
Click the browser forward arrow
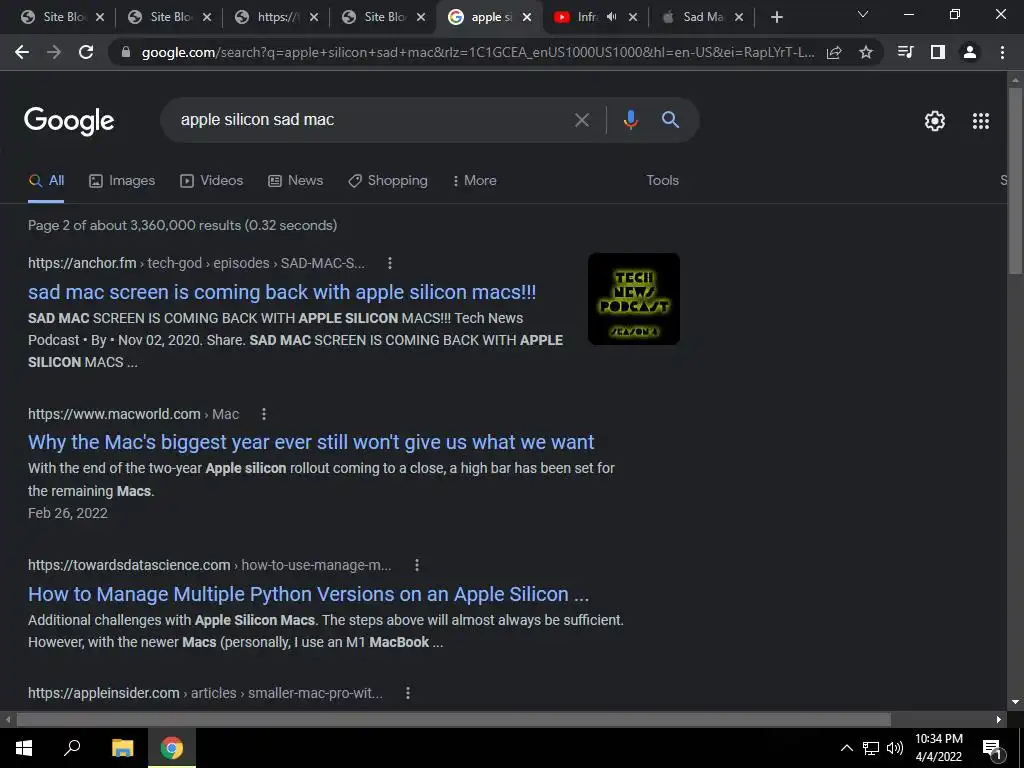(x=54, y=52)
